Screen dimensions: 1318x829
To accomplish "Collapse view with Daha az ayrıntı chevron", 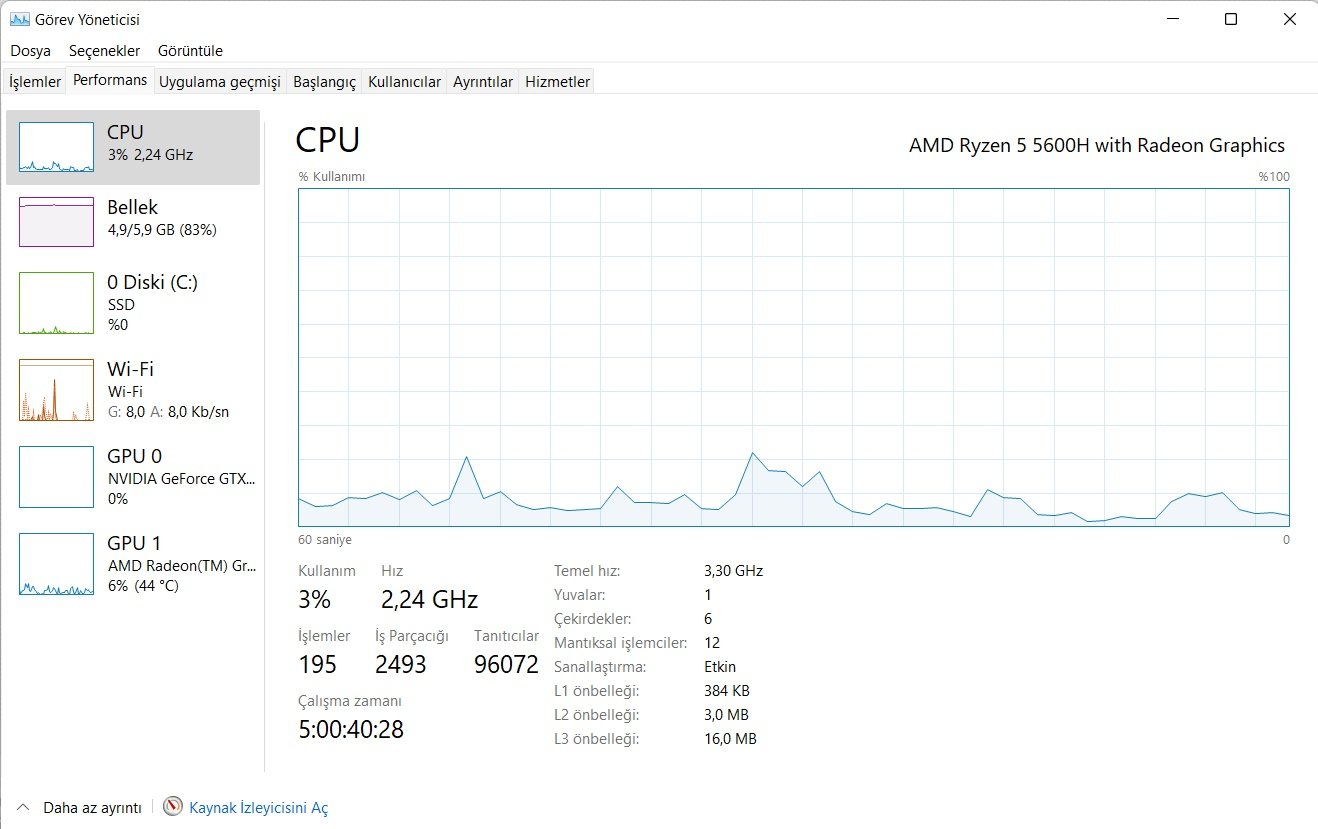I will pyautogui.click(x=24, y=807).
